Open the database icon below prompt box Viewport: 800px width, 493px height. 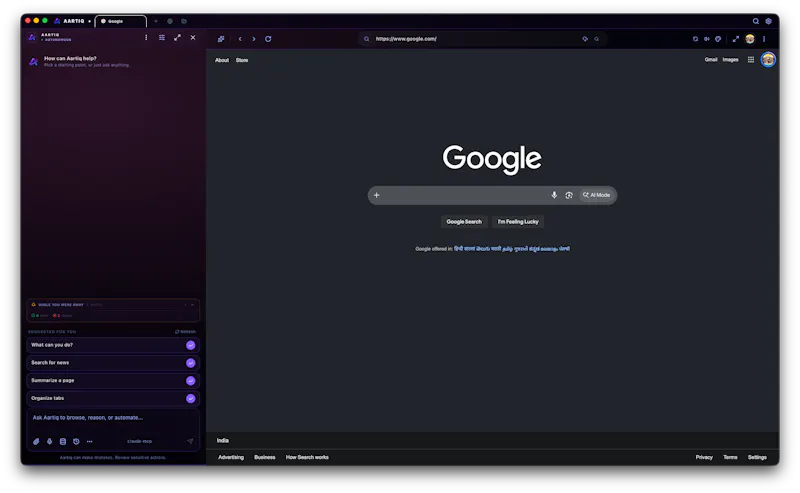point(63,441)
